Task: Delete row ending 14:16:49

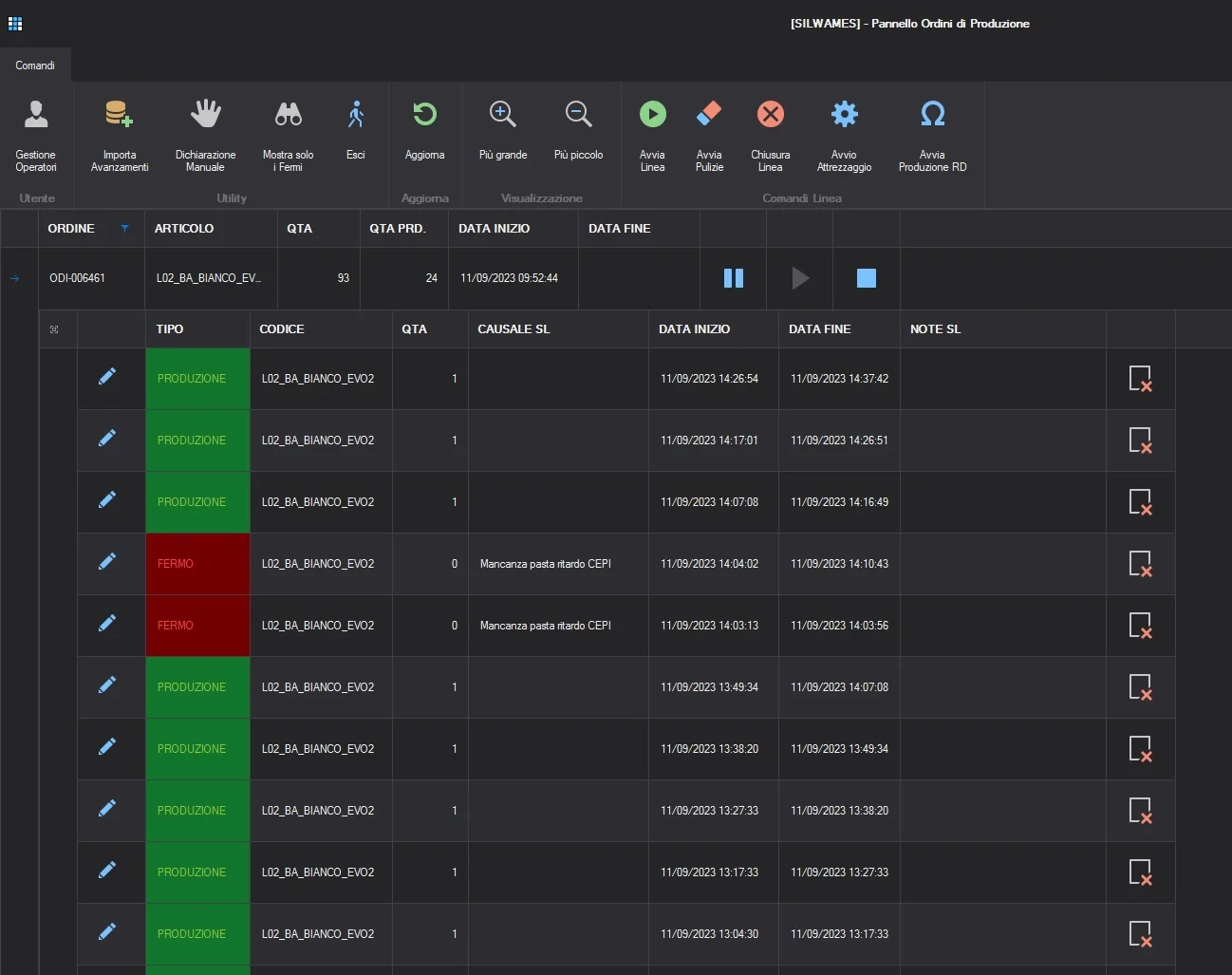Action: [1140, 502]
